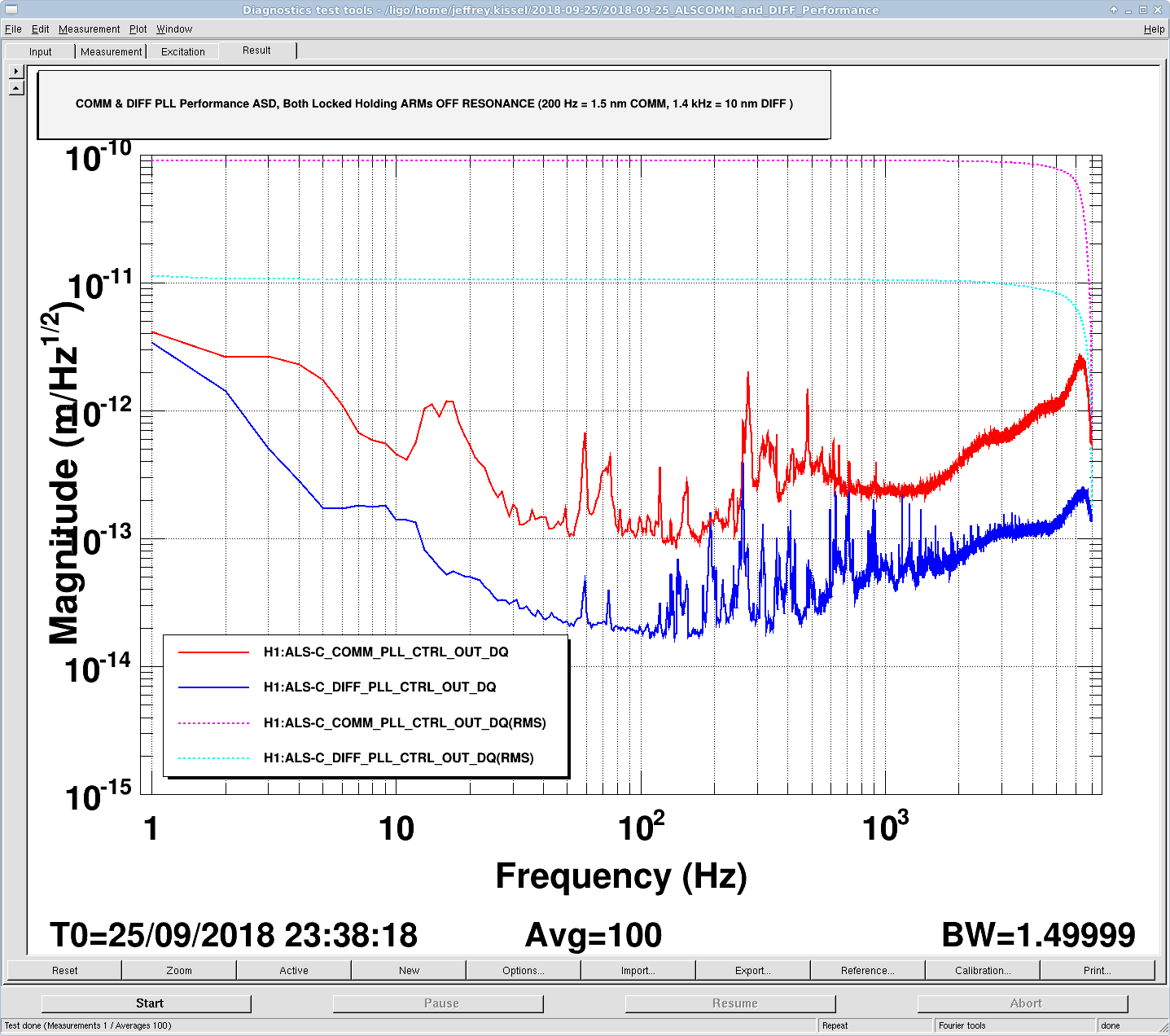Switch to the Excitation tab
Screen dimensions: 1170x1036
point(183,51)
